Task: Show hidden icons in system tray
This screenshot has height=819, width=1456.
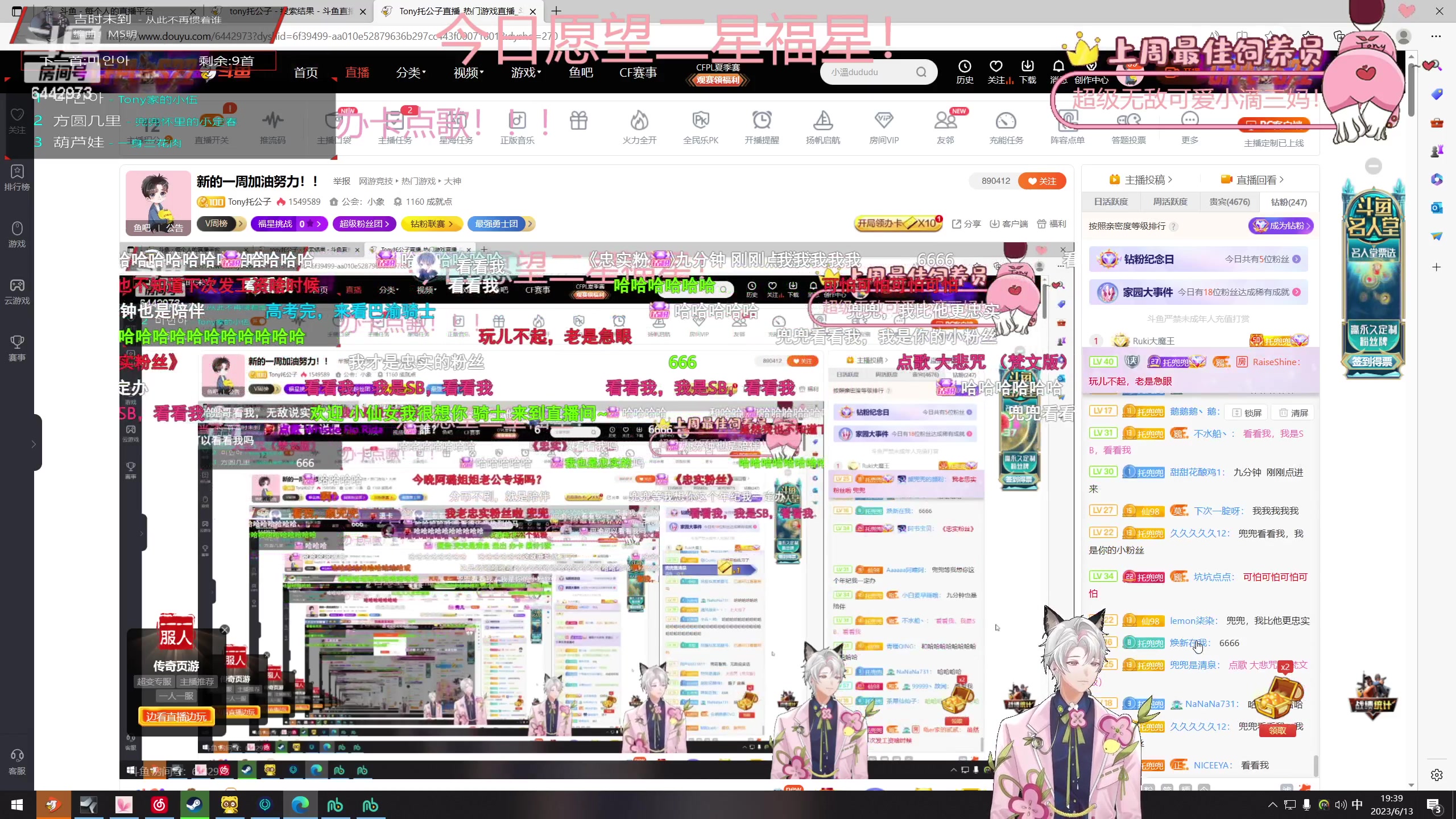Action: point(1273,805)
